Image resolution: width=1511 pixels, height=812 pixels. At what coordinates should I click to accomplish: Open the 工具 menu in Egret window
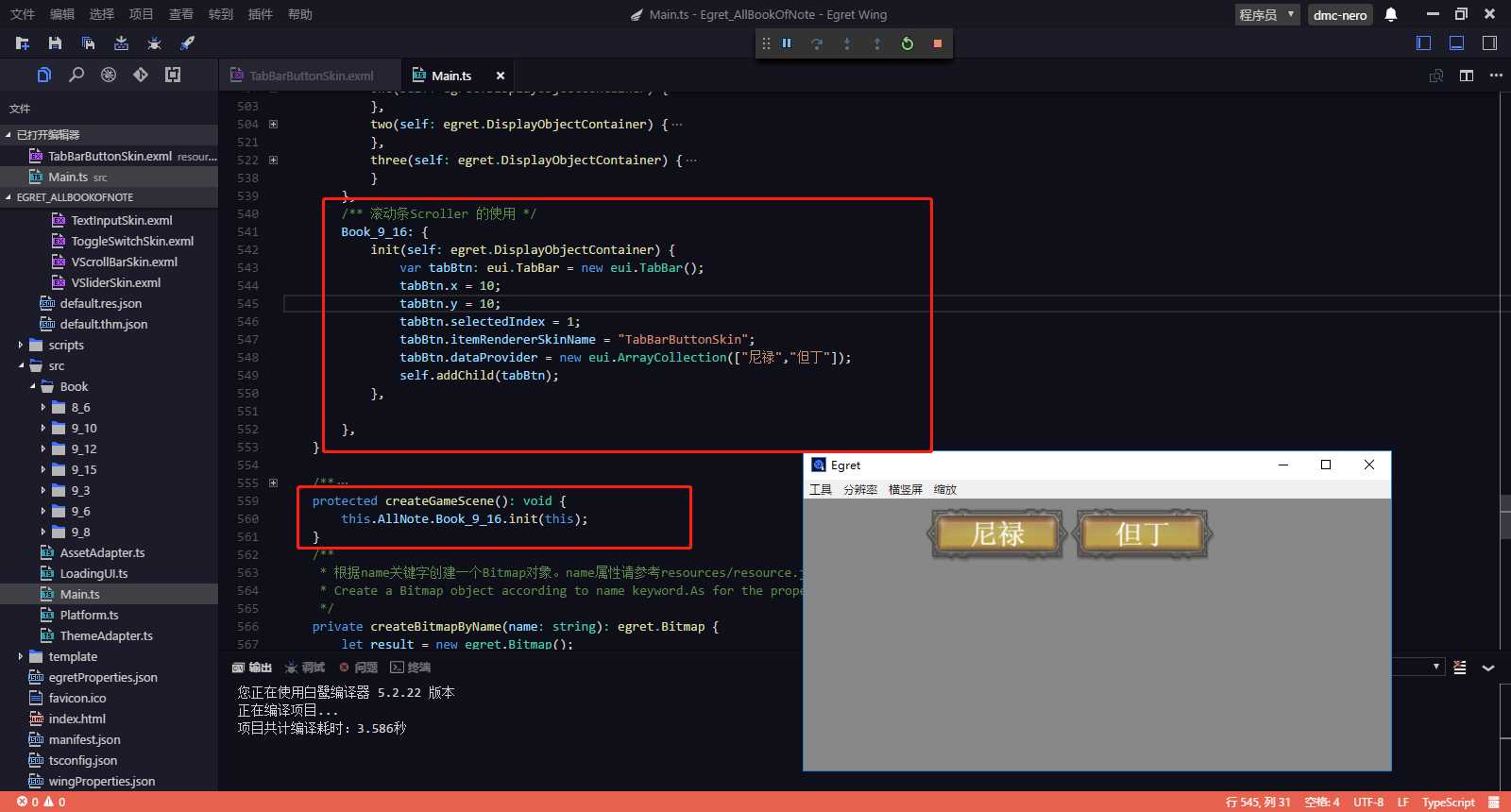[821, 490]
